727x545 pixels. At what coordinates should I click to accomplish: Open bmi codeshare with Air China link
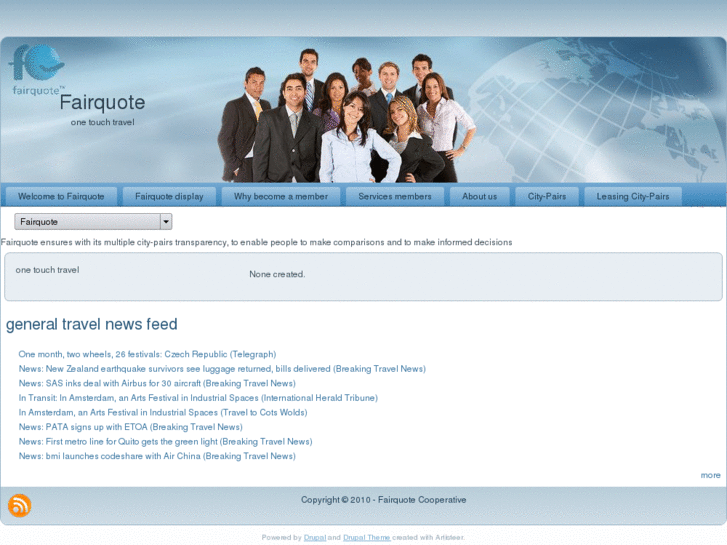click(157, 456)
